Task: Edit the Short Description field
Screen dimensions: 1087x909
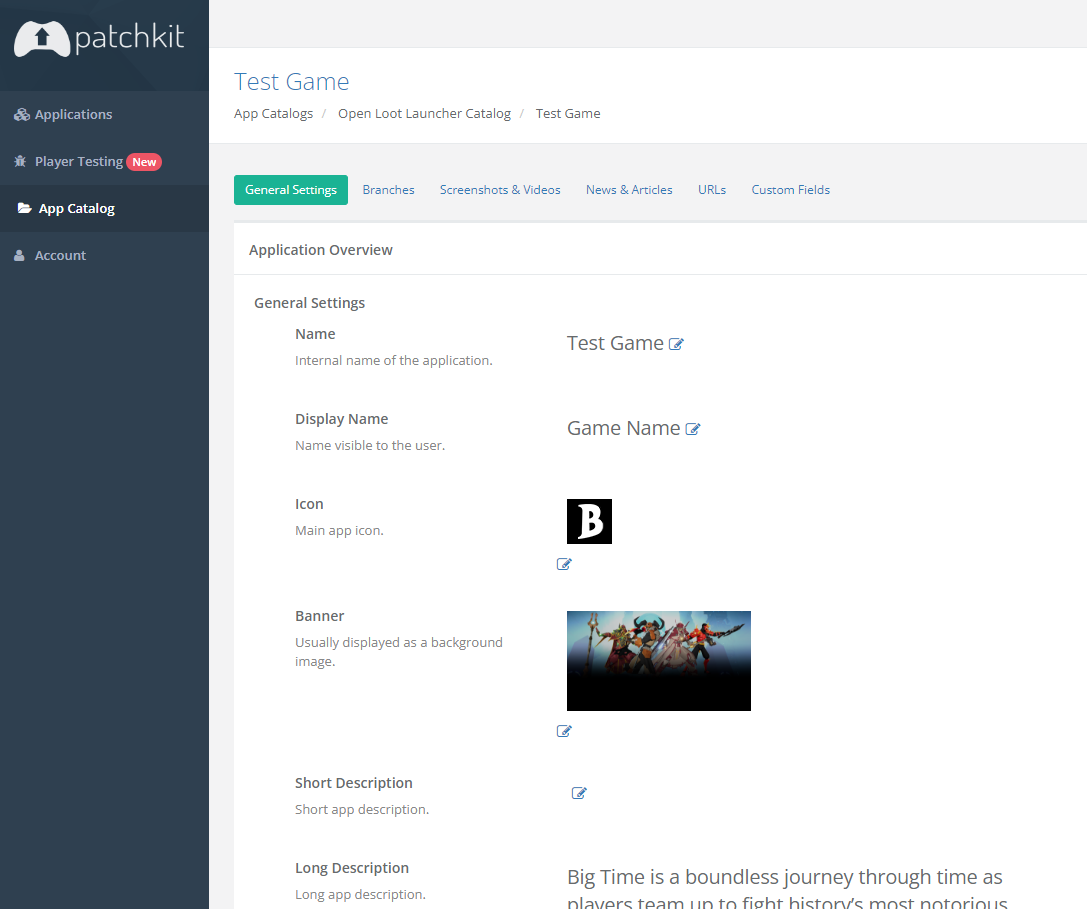Action: (x=579, y=793)
